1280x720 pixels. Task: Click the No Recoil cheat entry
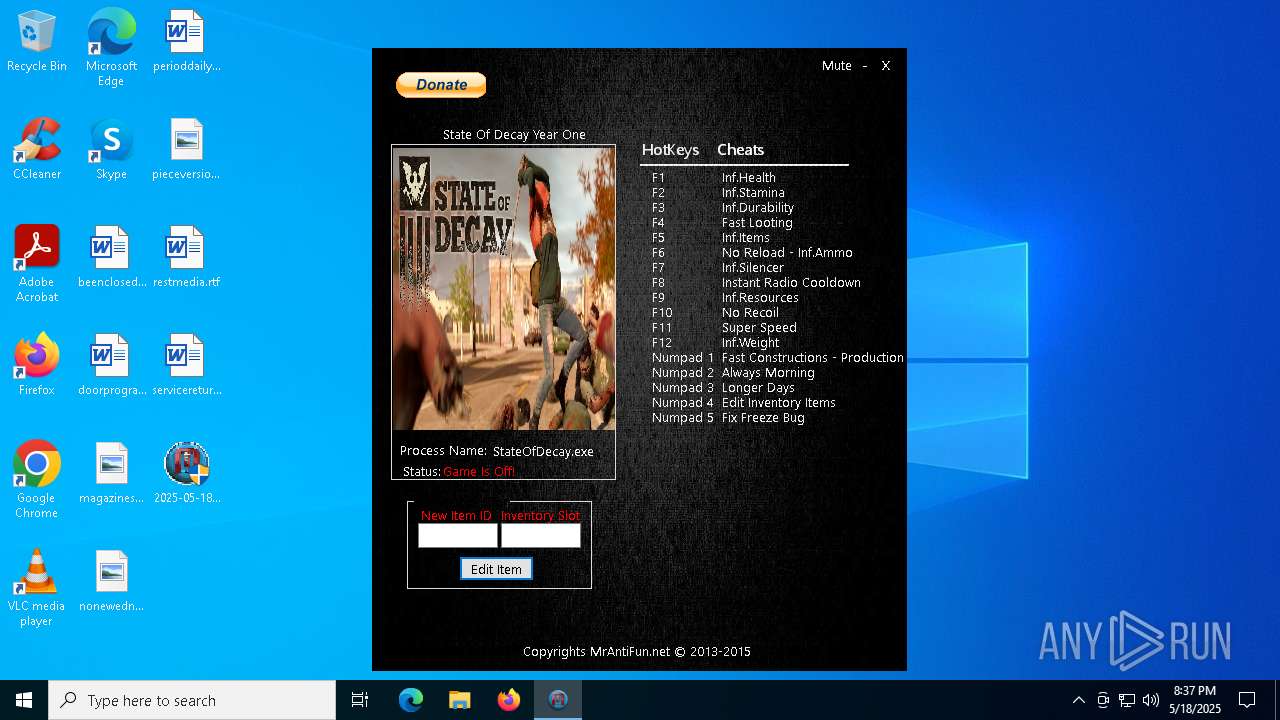coord(750,313)
